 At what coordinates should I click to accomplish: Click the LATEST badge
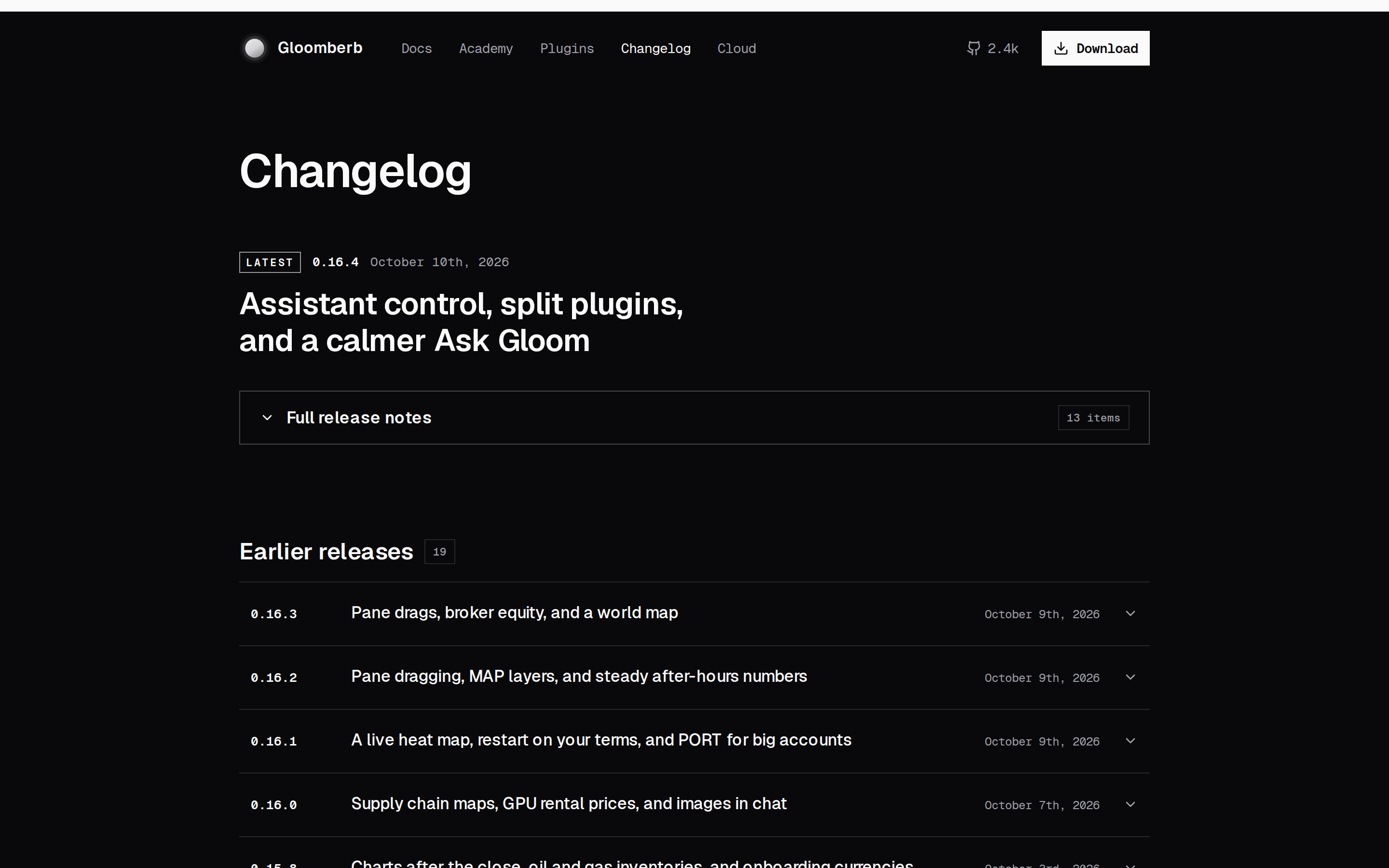[x=270, y=262]
